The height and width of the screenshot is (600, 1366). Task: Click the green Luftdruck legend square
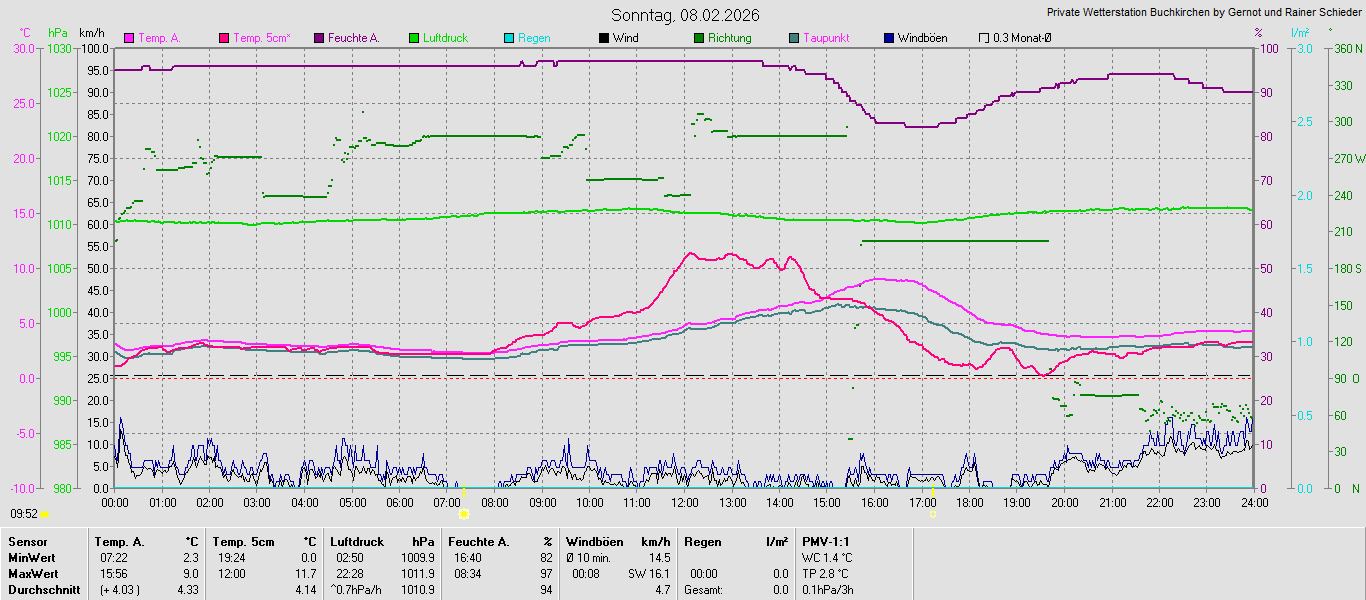tap(414, 38)
